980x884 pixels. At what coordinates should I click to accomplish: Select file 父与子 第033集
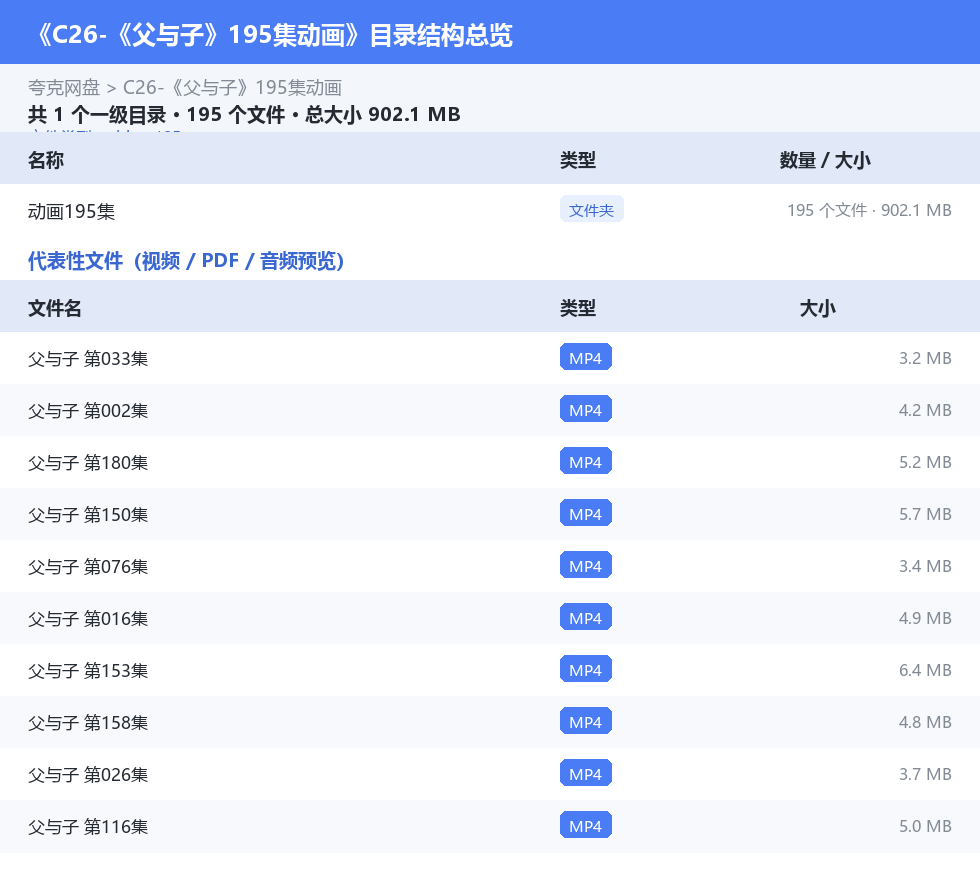coord(88,358)
